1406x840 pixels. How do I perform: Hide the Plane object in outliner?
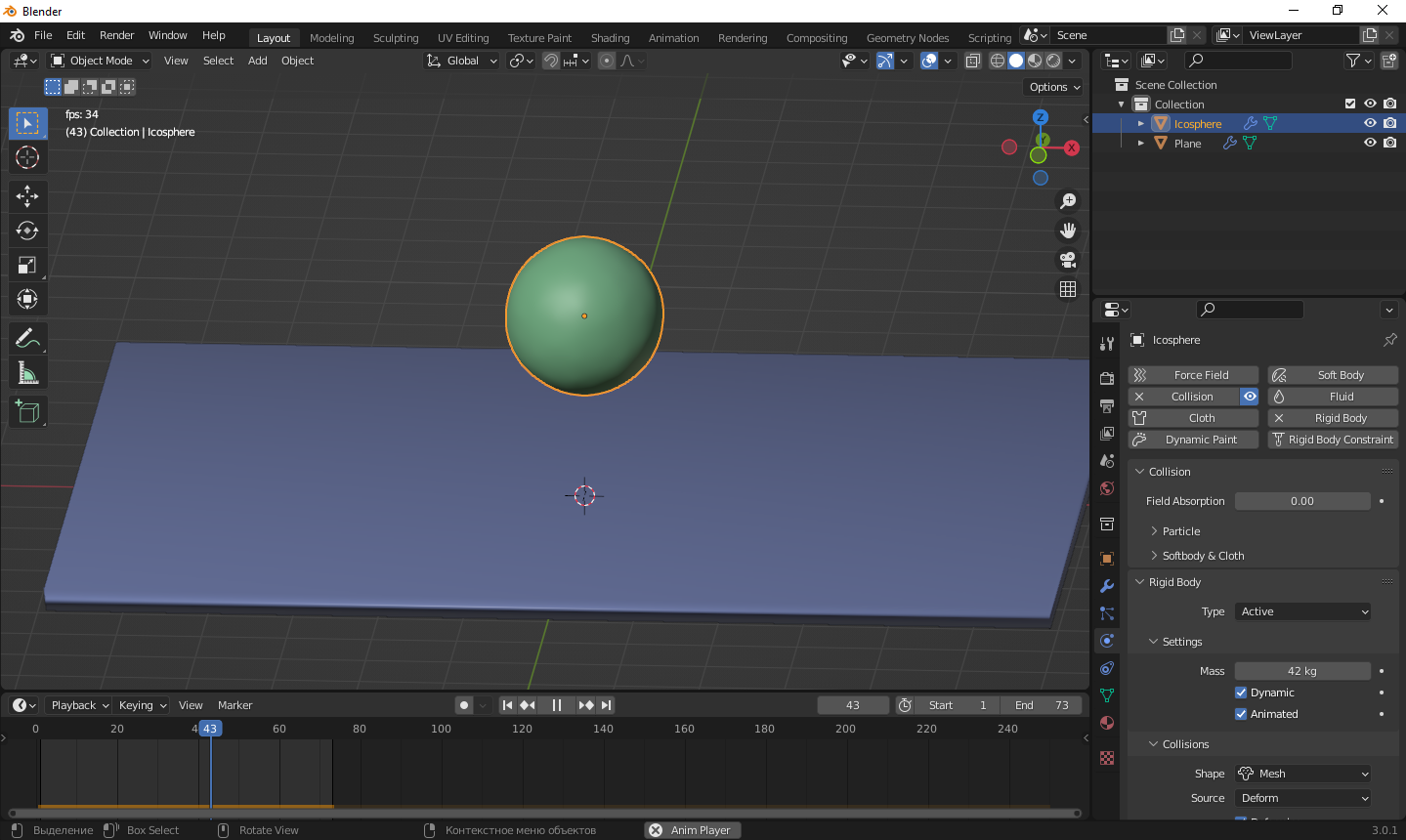point(1370,143)
